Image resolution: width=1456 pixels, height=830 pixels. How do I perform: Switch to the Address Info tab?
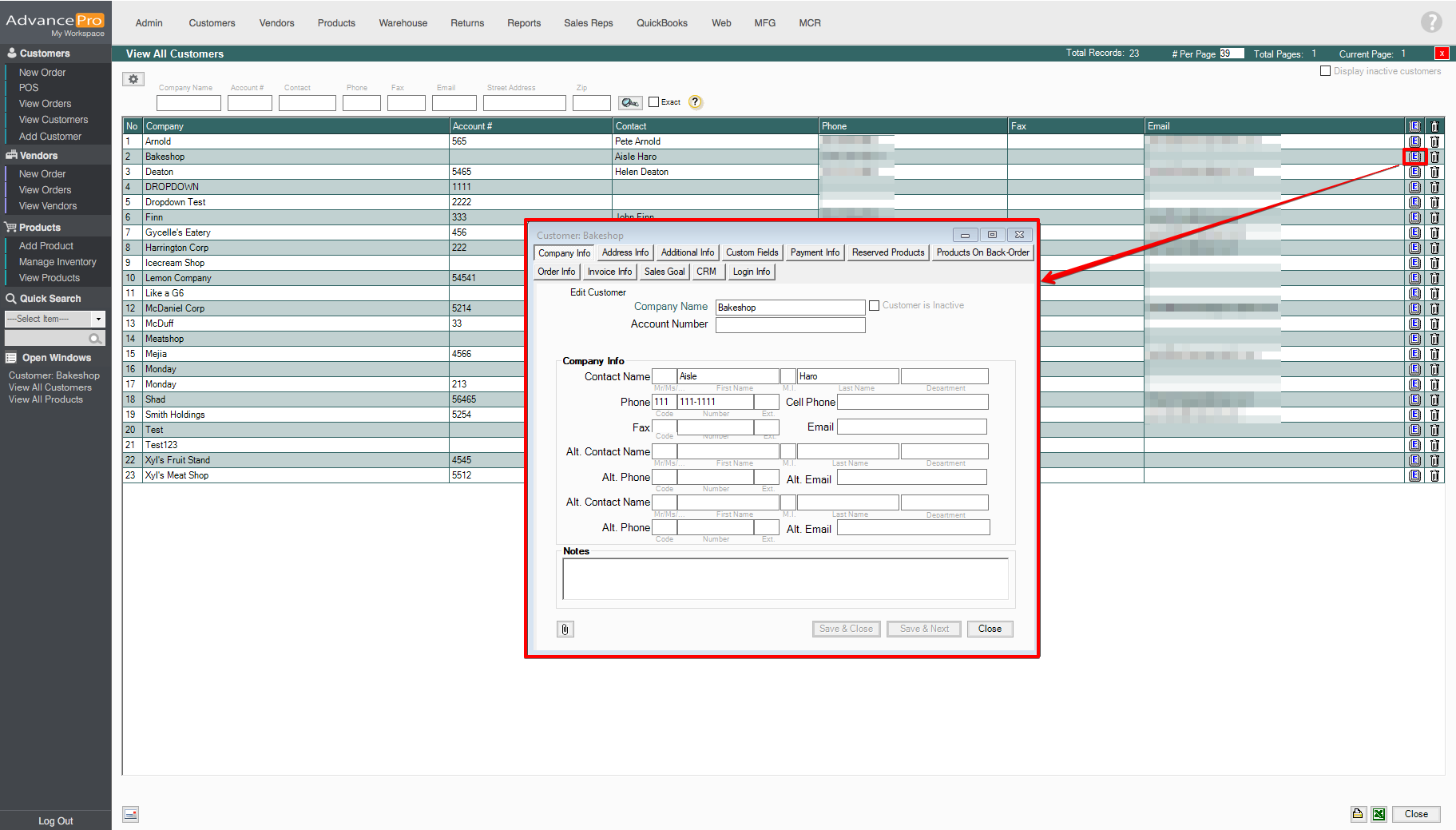click(x=625, y=252)
